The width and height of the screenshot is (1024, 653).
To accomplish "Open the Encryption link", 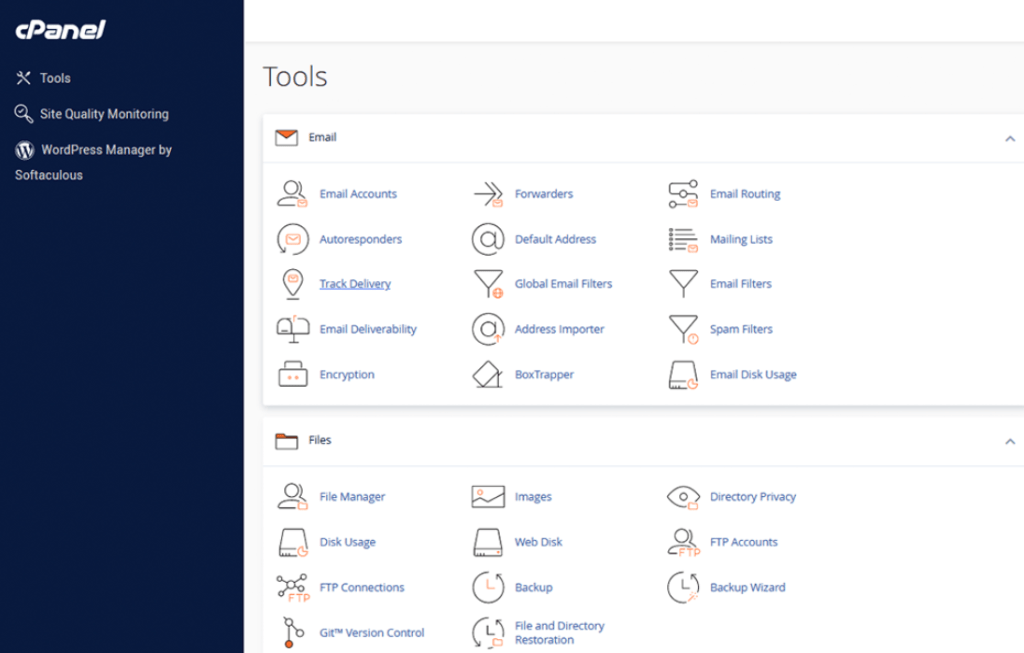I will tap(347, 374).
